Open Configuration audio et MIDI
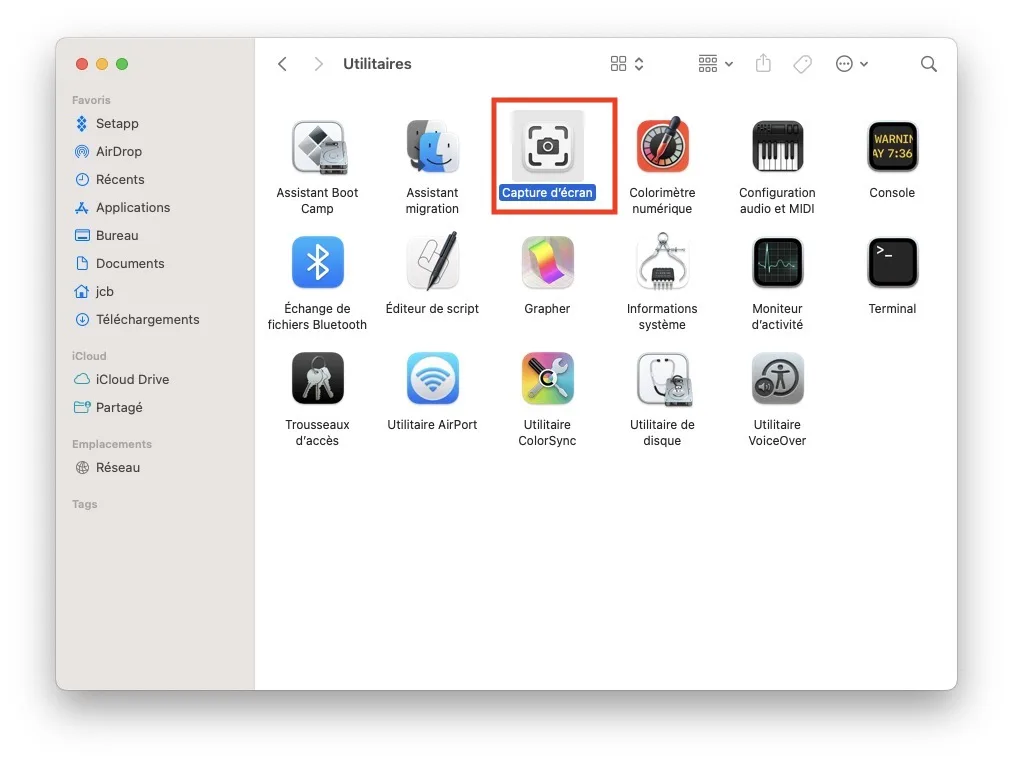The image size is (1013, 764). tap(777, 146)
